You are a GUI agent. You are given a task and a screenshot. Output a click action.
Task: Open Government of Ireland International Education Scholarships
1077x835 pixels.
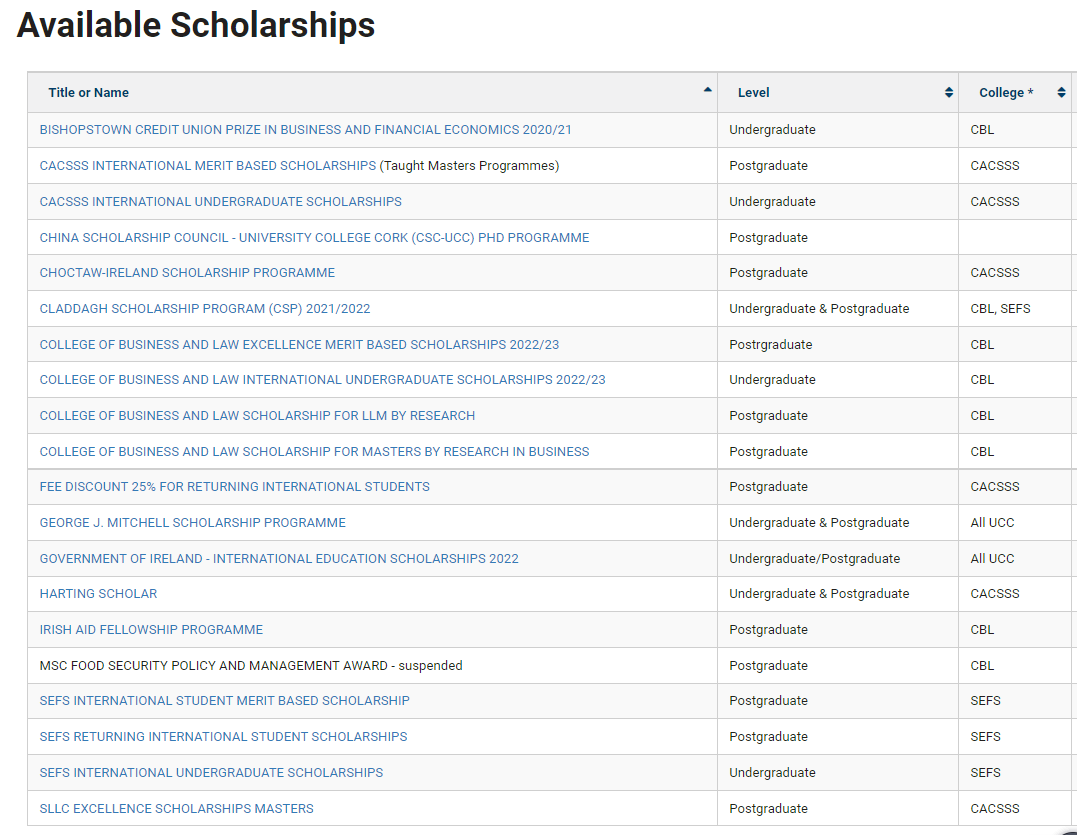(279, 559)
